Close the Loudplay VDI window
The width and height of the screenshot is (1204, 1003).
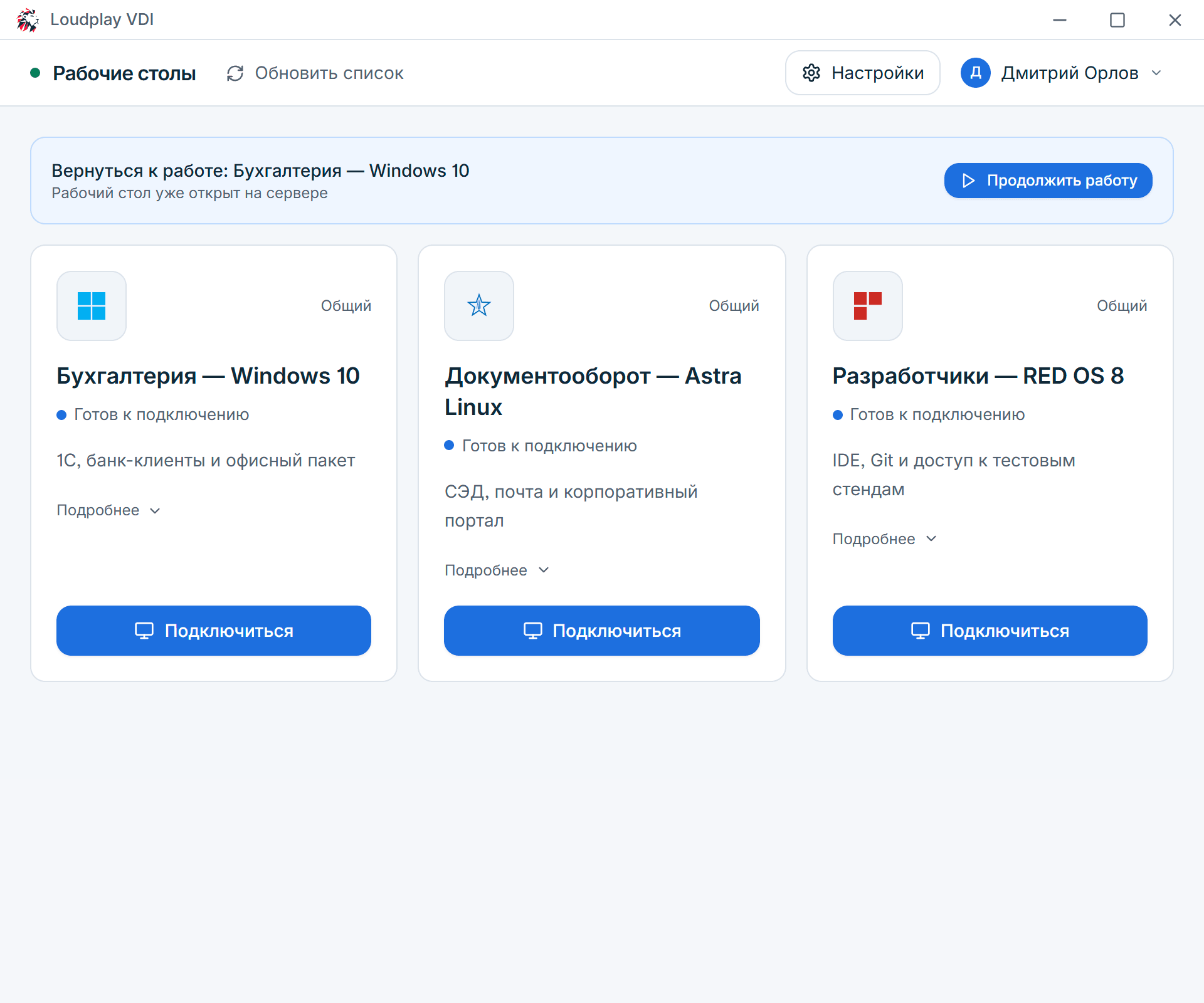coord(1175,20)
